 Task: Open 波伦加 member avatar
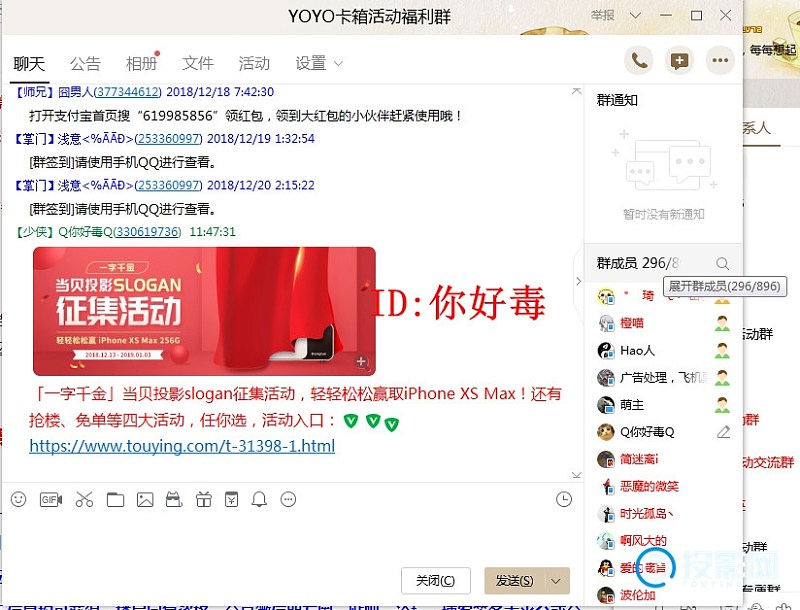606,595
